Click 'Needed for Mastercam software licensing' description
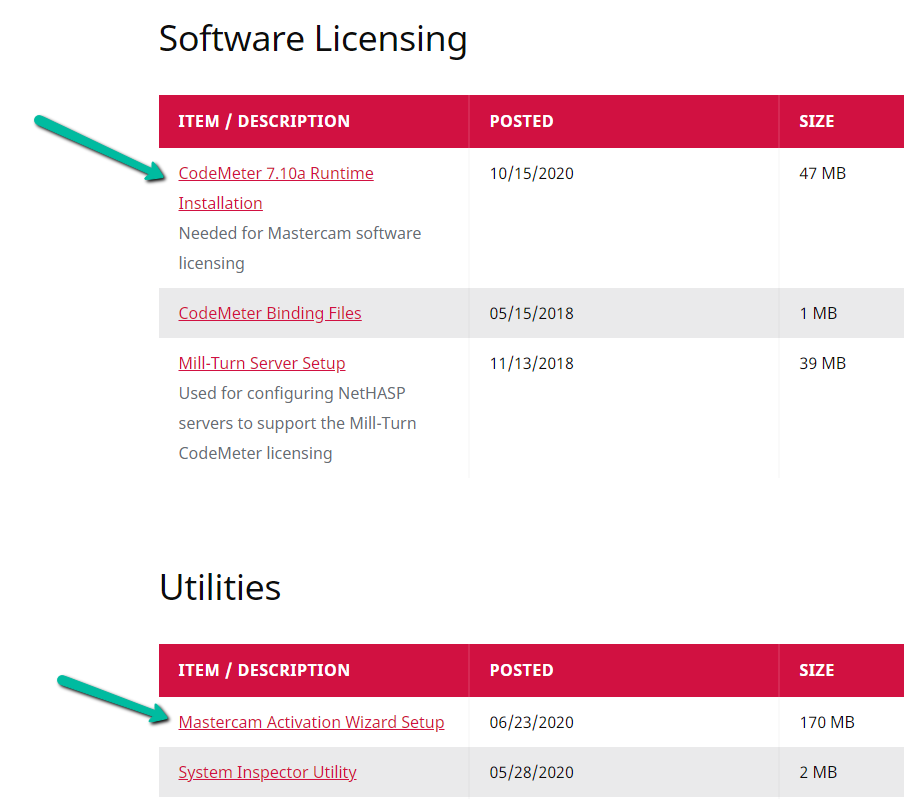The image size is (904, 799). pos(300,248)
